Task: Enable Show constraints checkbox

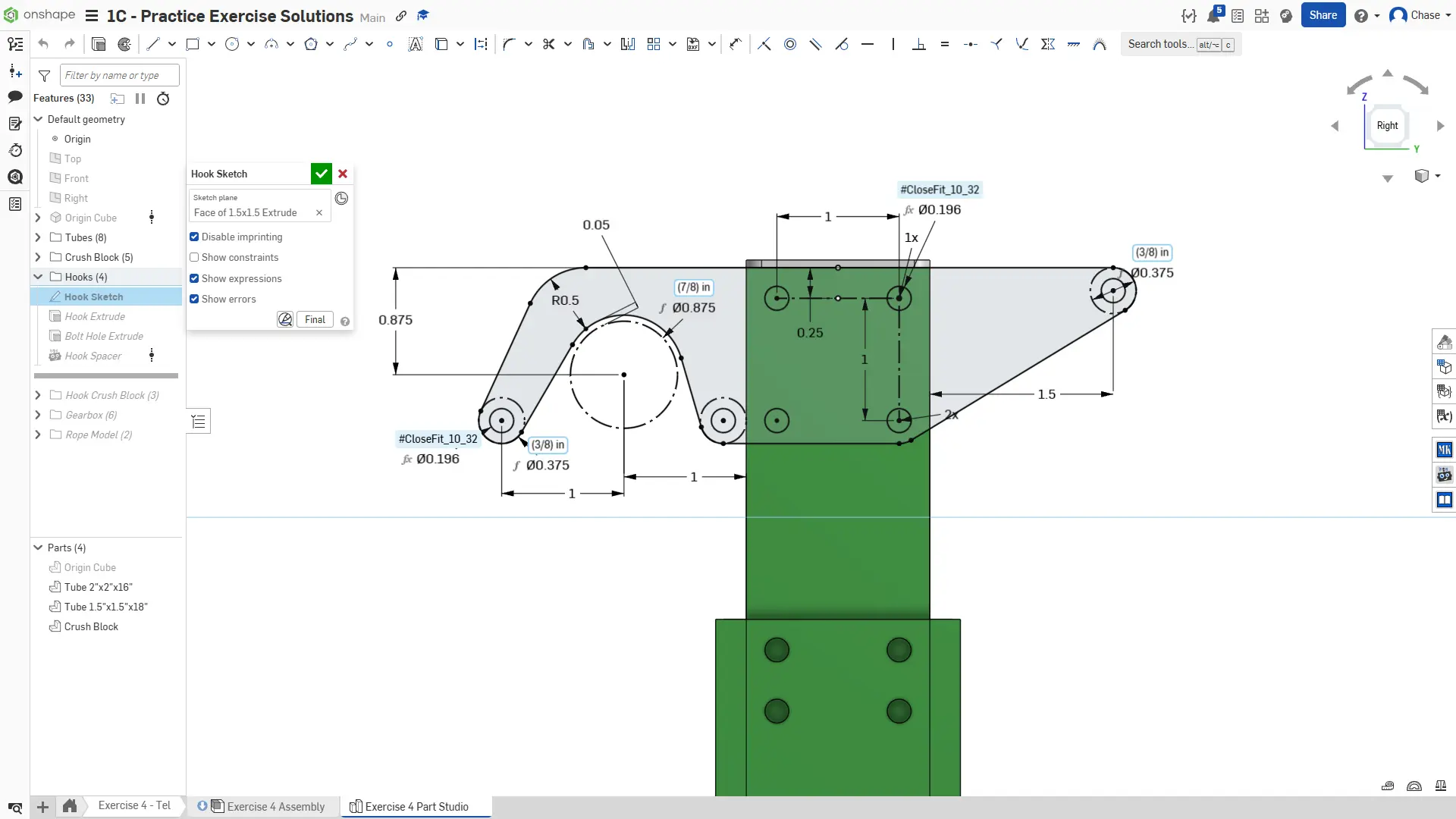Action: coord(194,257)
